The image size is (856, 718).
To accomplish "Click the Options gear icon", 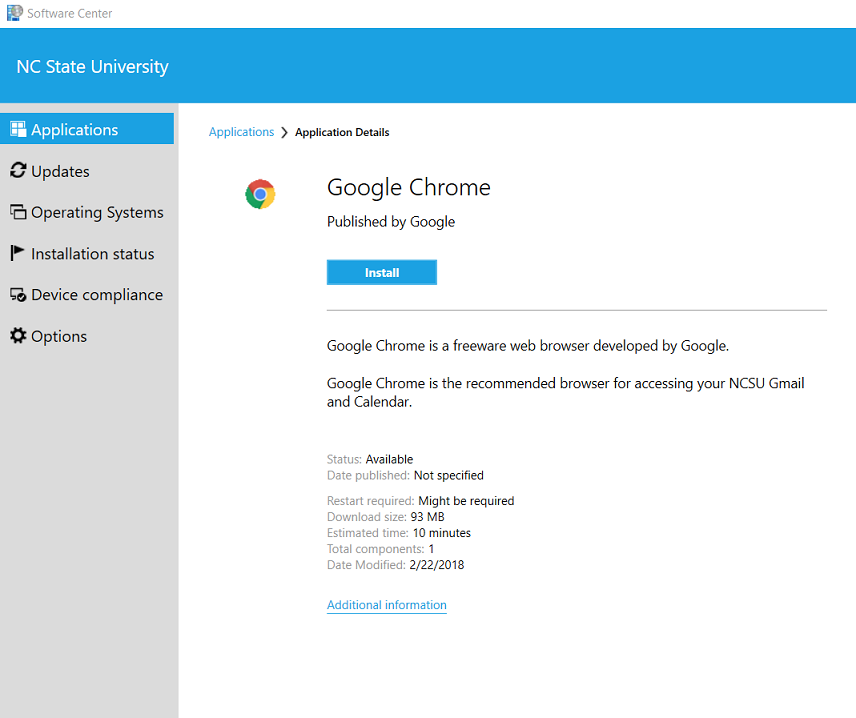I will point(18,335).
